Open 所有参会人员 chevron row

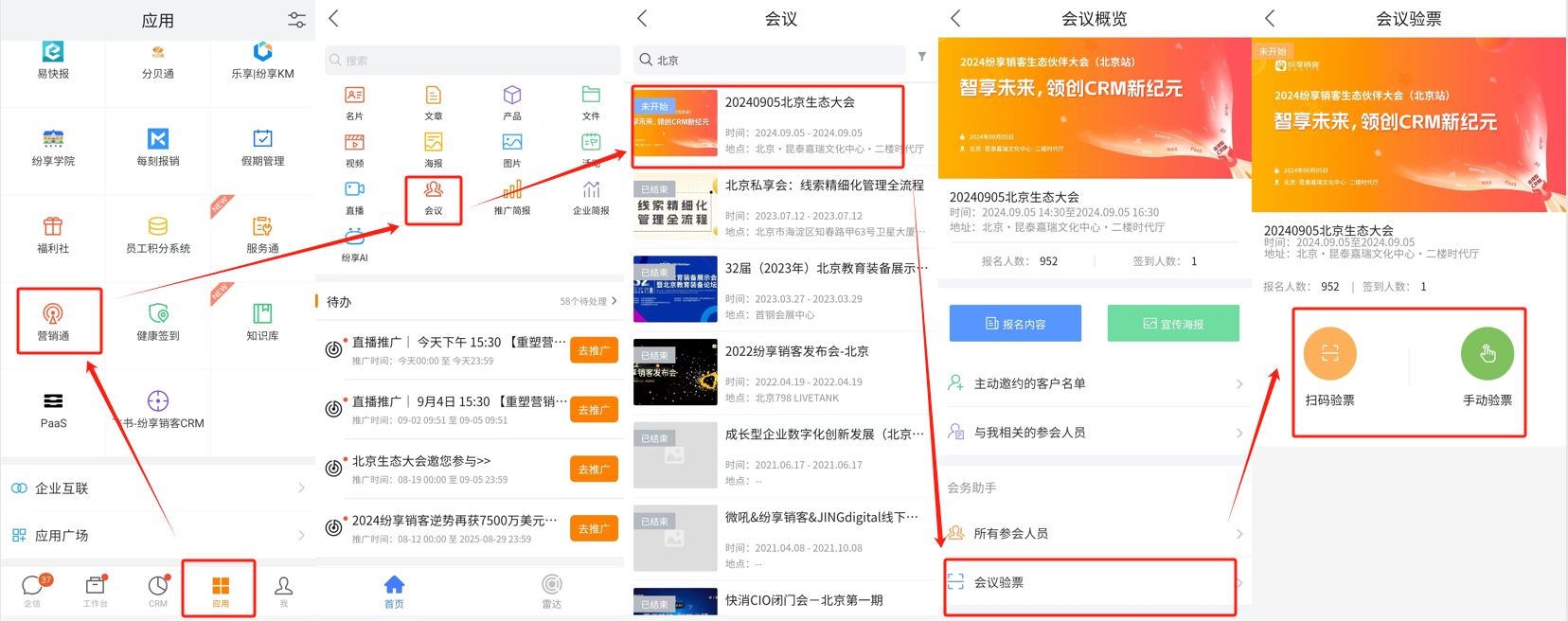coord(1095,534)
